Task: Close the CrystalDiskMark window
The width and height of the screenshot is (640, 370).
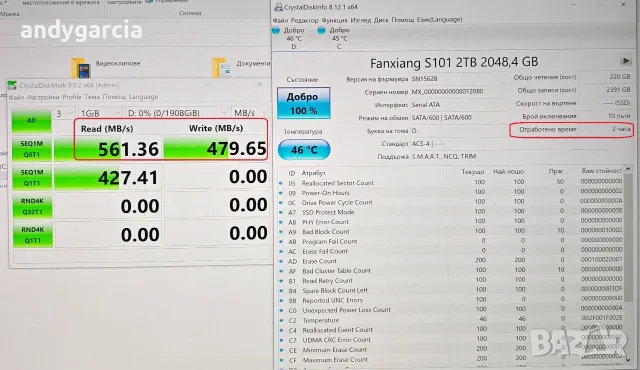Action: [260, 84]
